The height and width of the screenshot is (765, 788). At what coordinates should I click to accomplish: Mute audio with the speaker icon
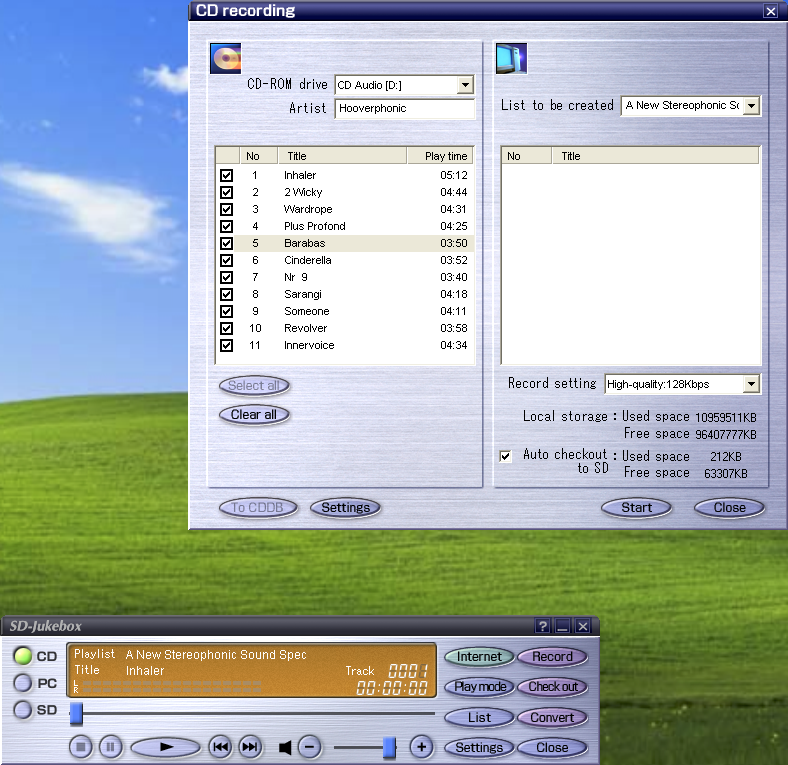(285, 747)
